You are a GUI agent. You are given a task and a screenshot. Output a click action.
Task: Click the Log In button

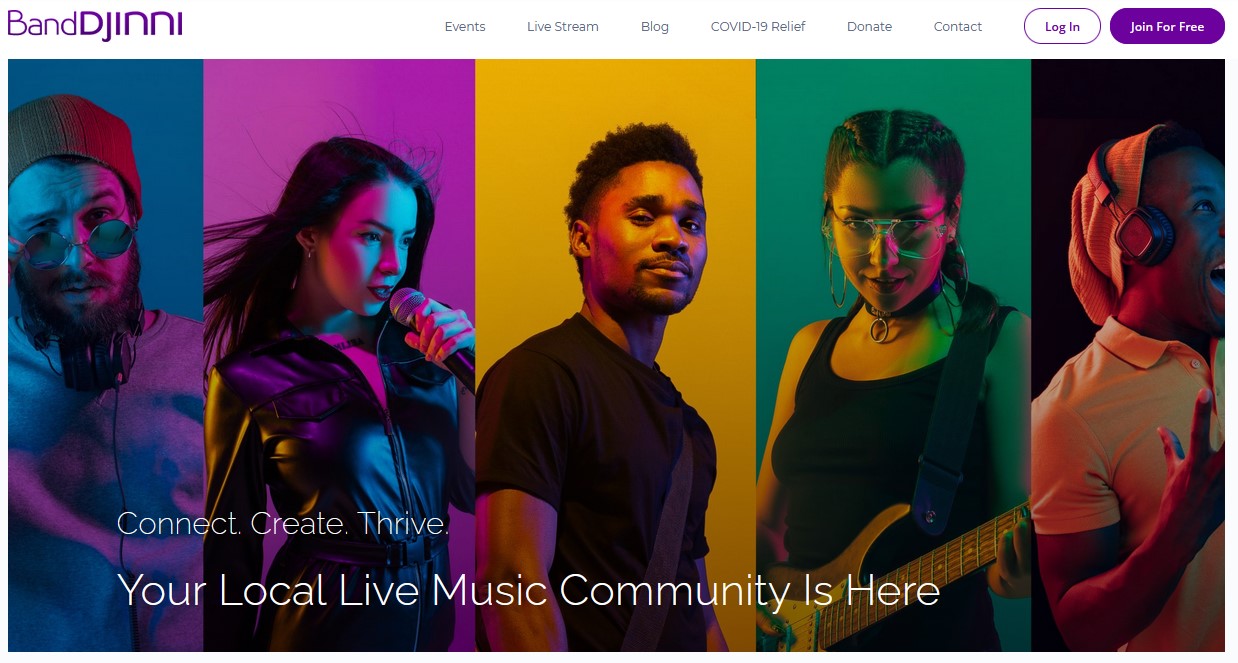(x=1062, y=26)
